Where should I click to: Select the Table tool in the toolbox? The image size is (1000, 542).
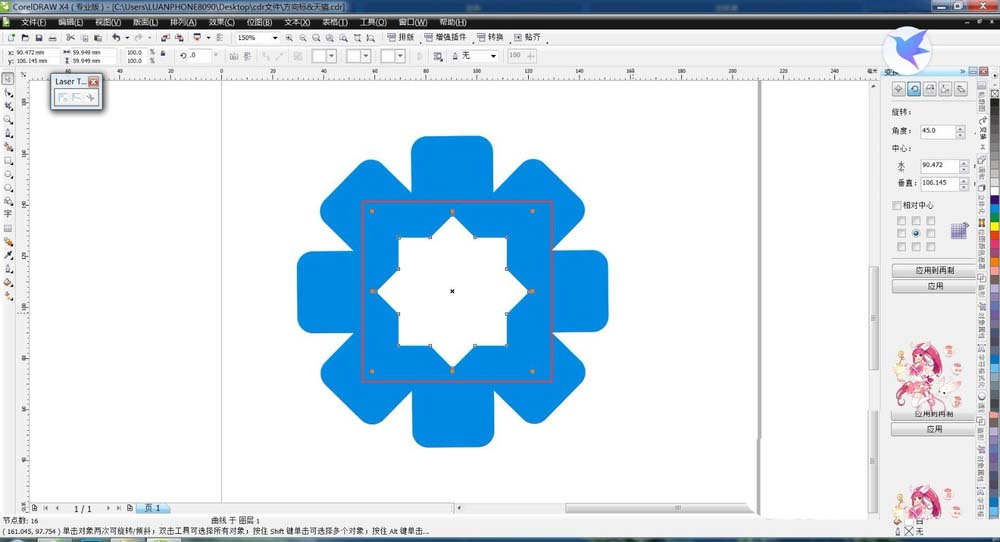[x=8, y=228]
